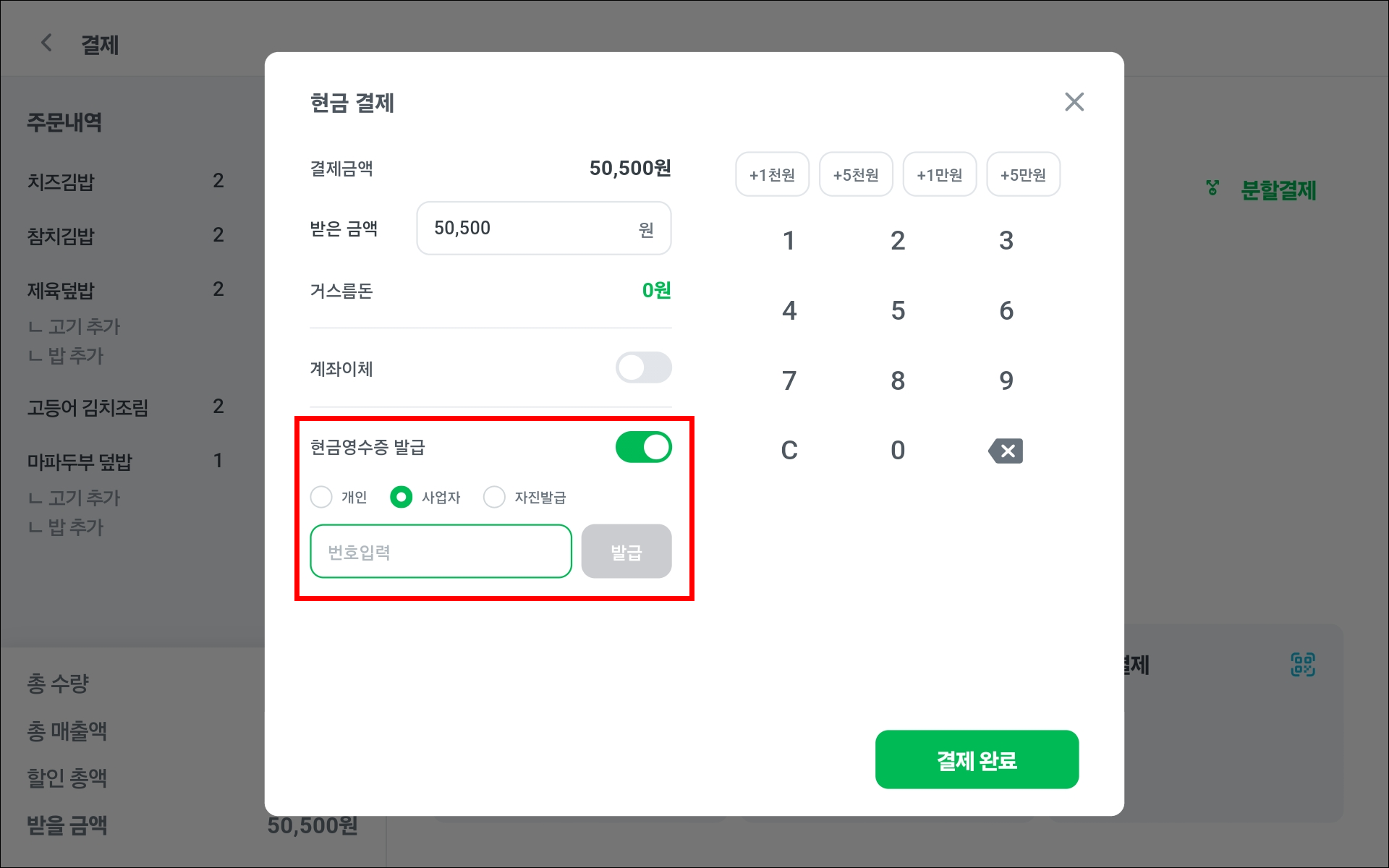Screen dimensions: 1389x868
Task: Click the payment complete (결제 완료) button
Action: (977, 759)
